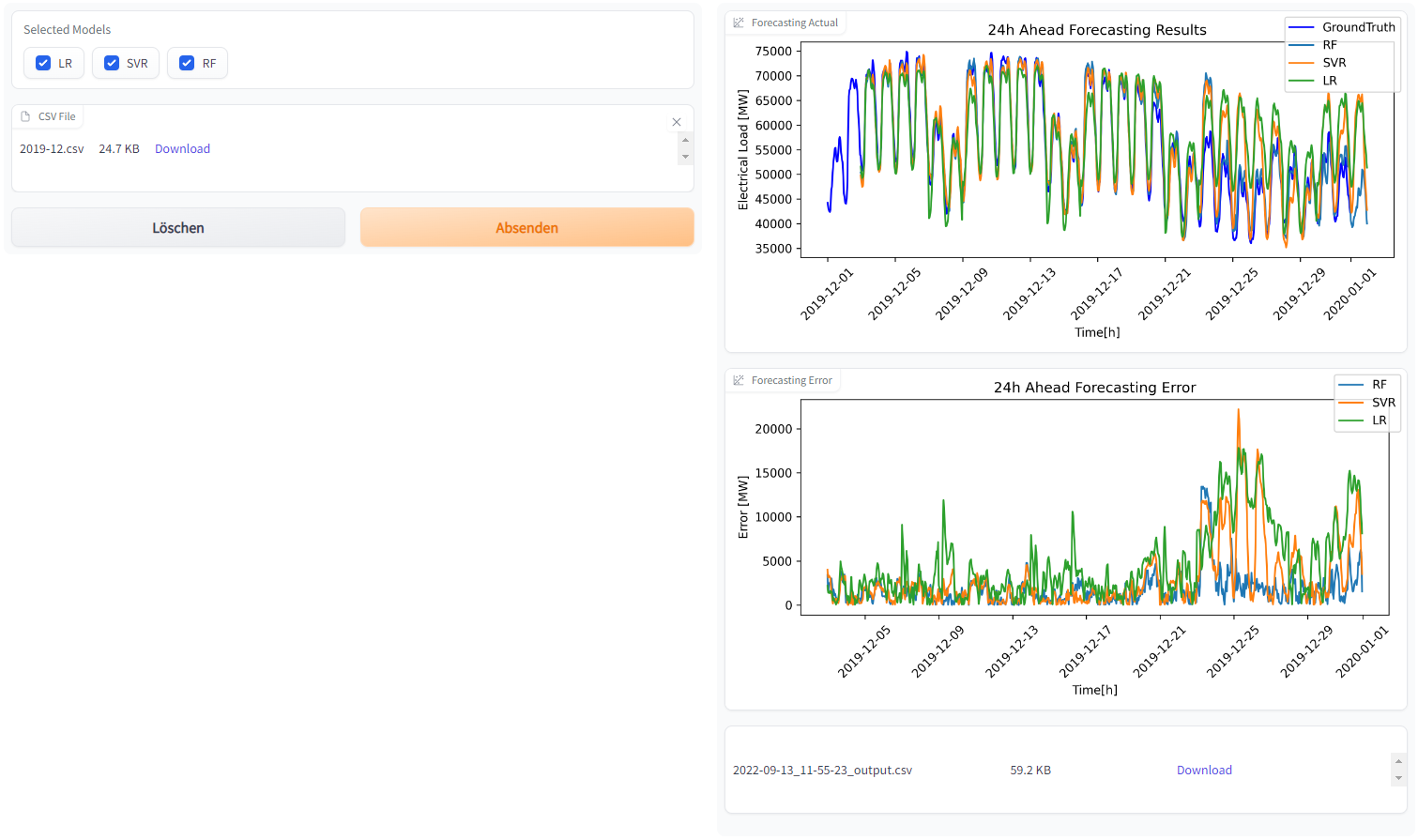Submit with the Absenden button
Viewport: 1418px width, 840px height.
click(527, 227)
